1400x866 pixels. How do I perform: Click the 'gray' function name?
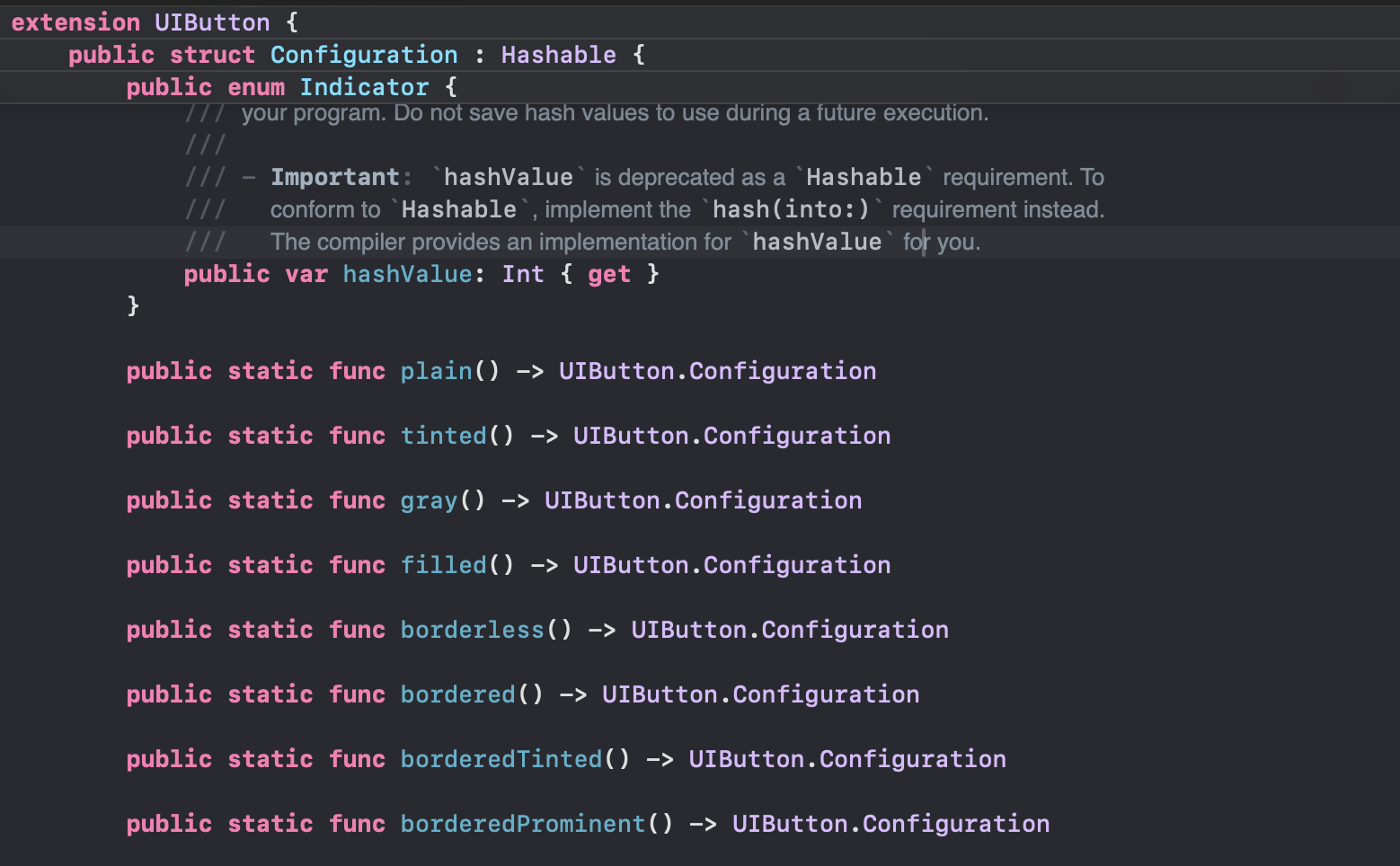pyautogui.click(x=430, y=500)
